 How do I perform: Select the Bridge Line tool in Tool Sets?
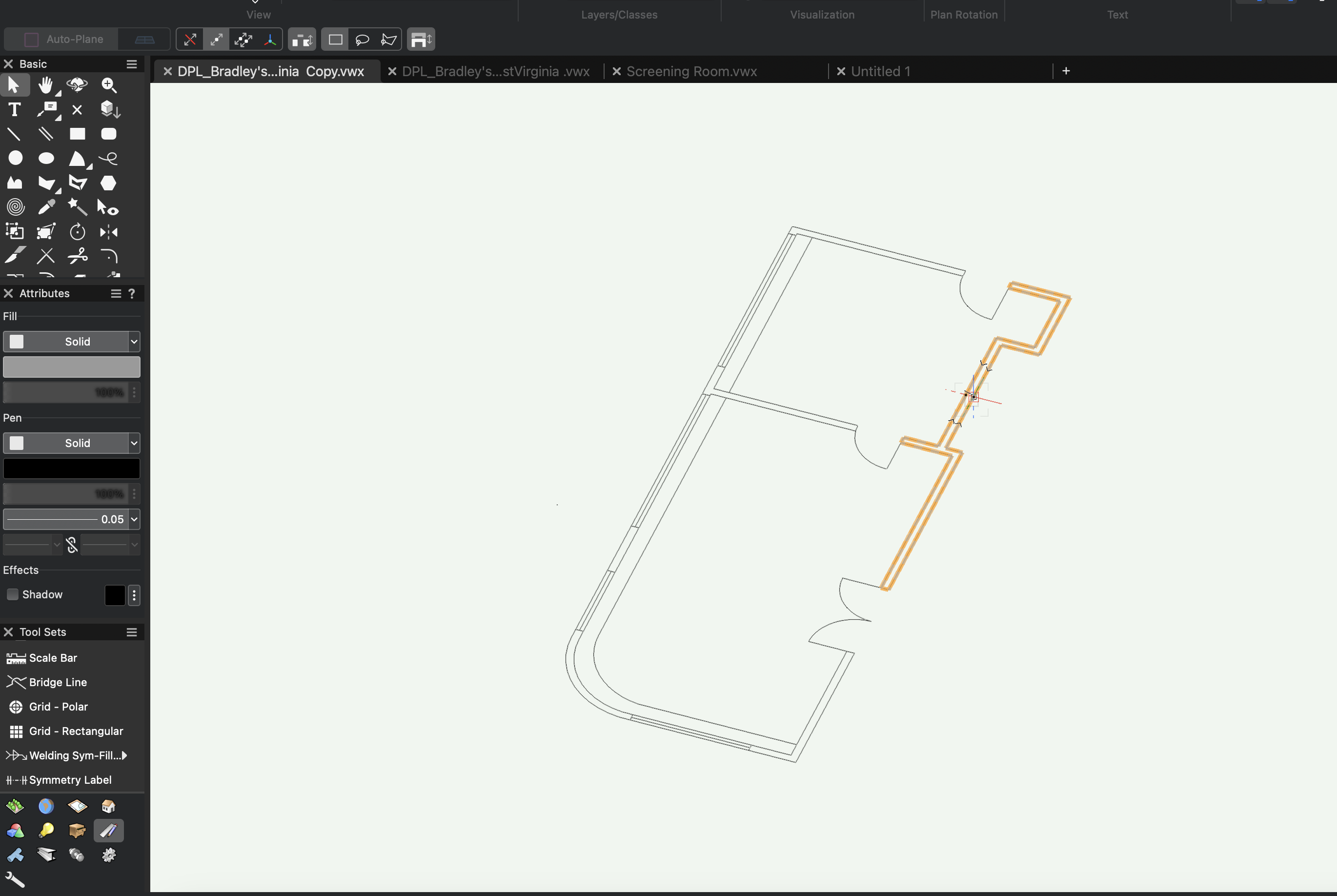[x=56, y=682]
